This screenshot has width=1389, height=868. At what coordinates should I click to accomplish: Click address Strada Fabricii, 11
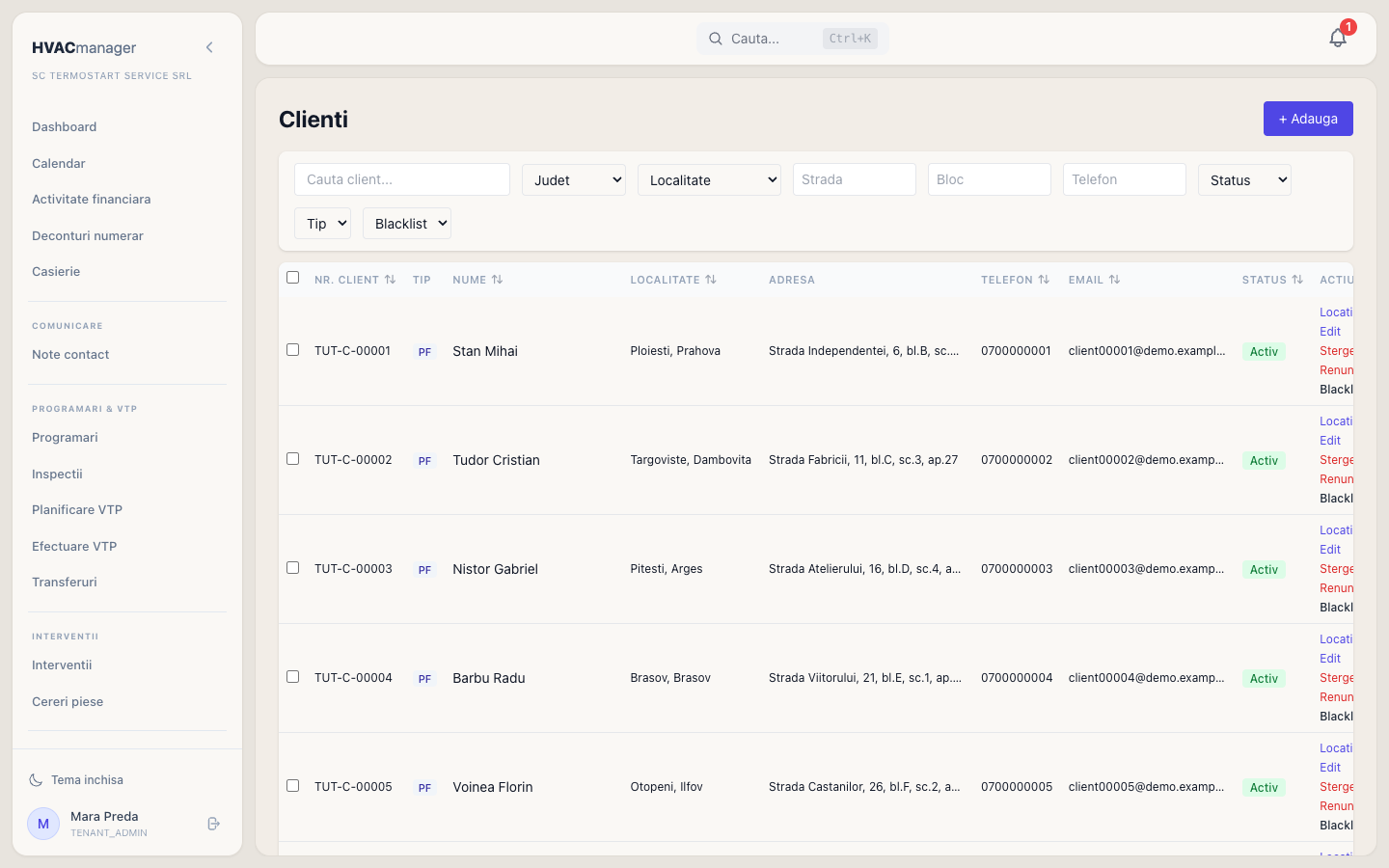(863, 460)
